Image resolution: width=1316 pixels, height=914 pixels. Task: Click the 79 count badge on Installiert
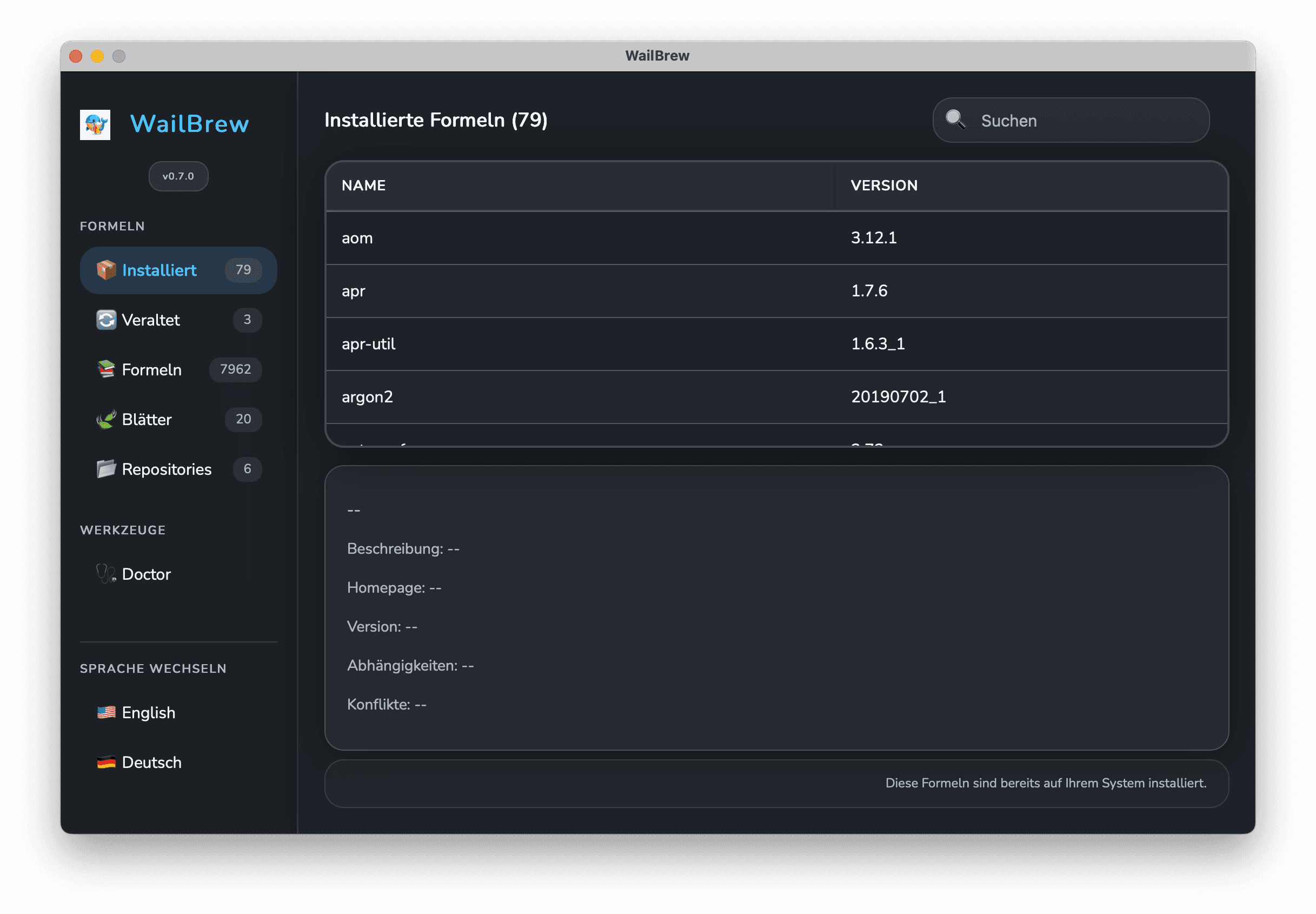coord(243,270)
